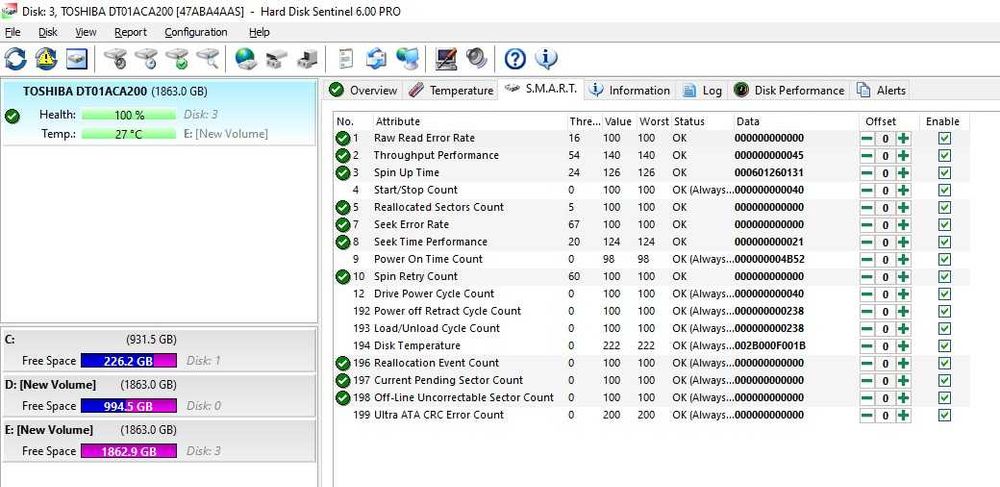Increase offset for Raw Read Error Rate
This screenshot has height=487, width=1000.
click(903, 138)
